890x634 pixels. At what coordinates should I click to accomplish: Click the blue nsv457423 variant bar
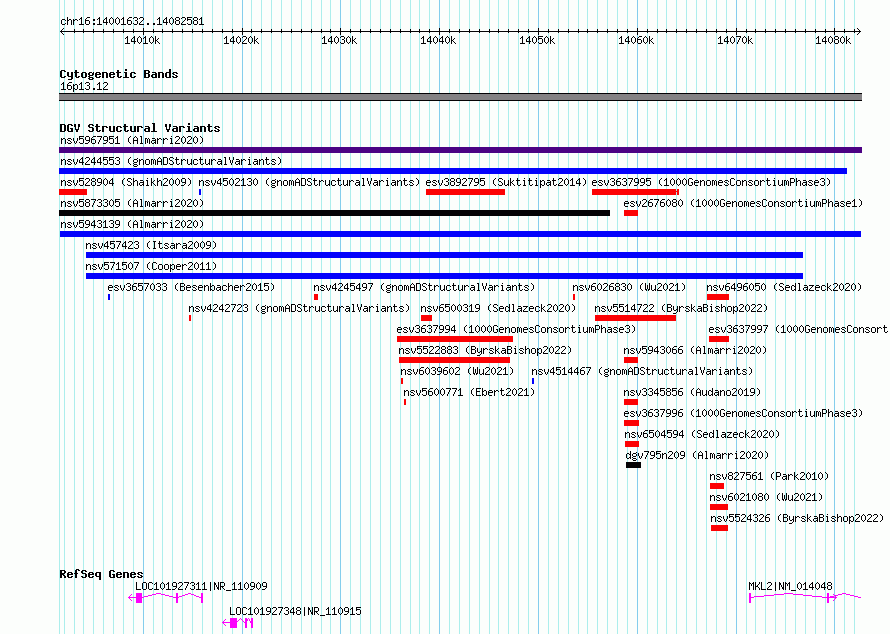(444, 255)
